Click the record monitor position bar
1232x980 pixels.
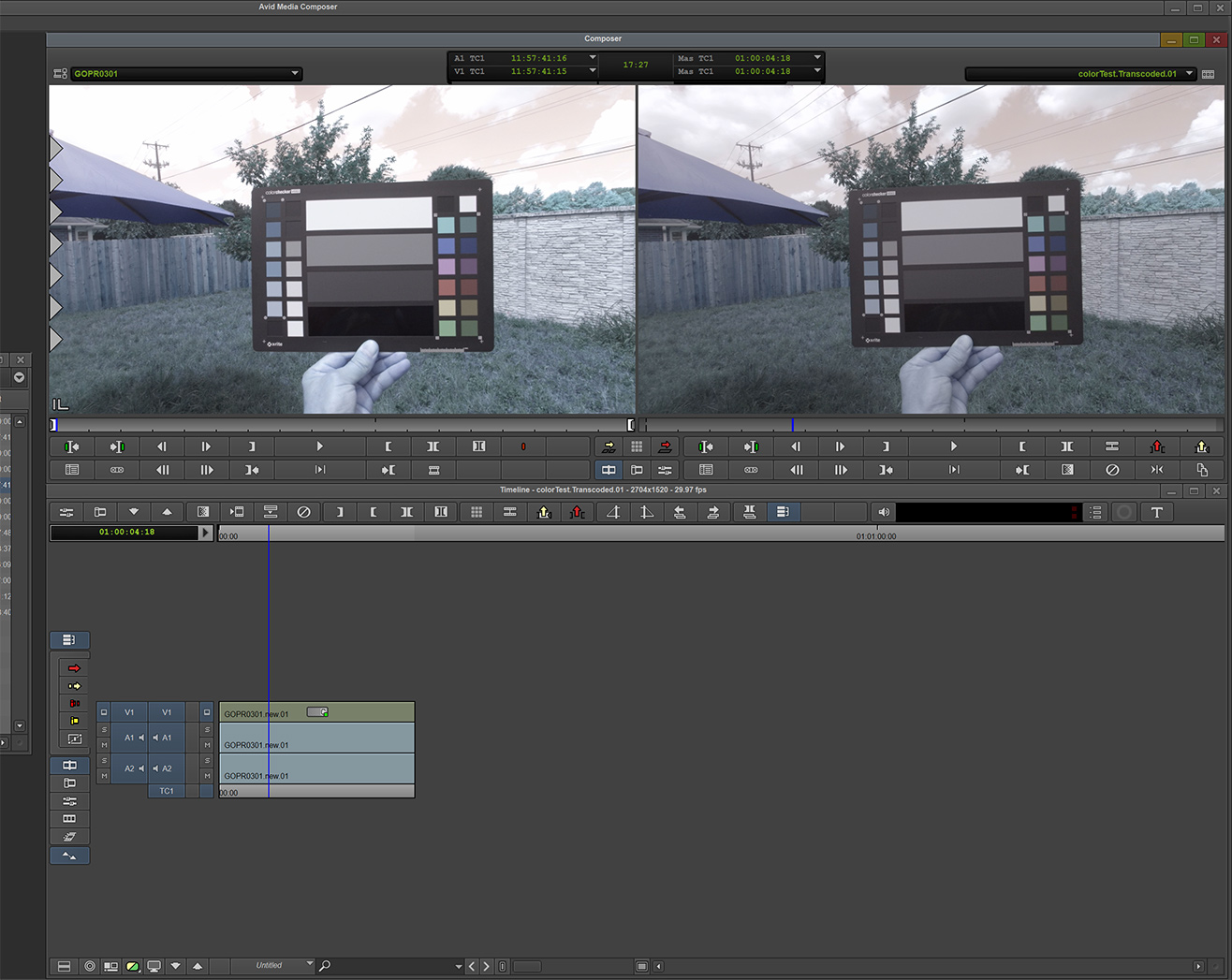(936, 426)
